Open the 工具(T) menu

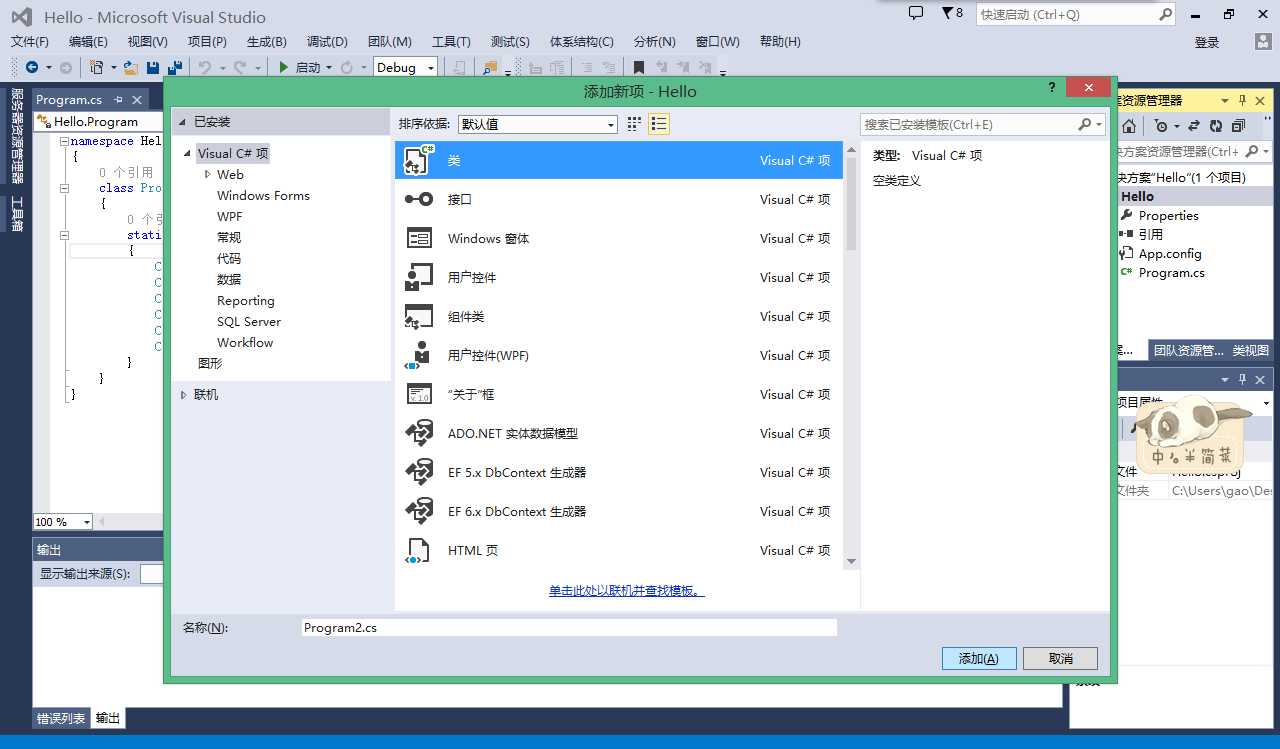[451, 41]
